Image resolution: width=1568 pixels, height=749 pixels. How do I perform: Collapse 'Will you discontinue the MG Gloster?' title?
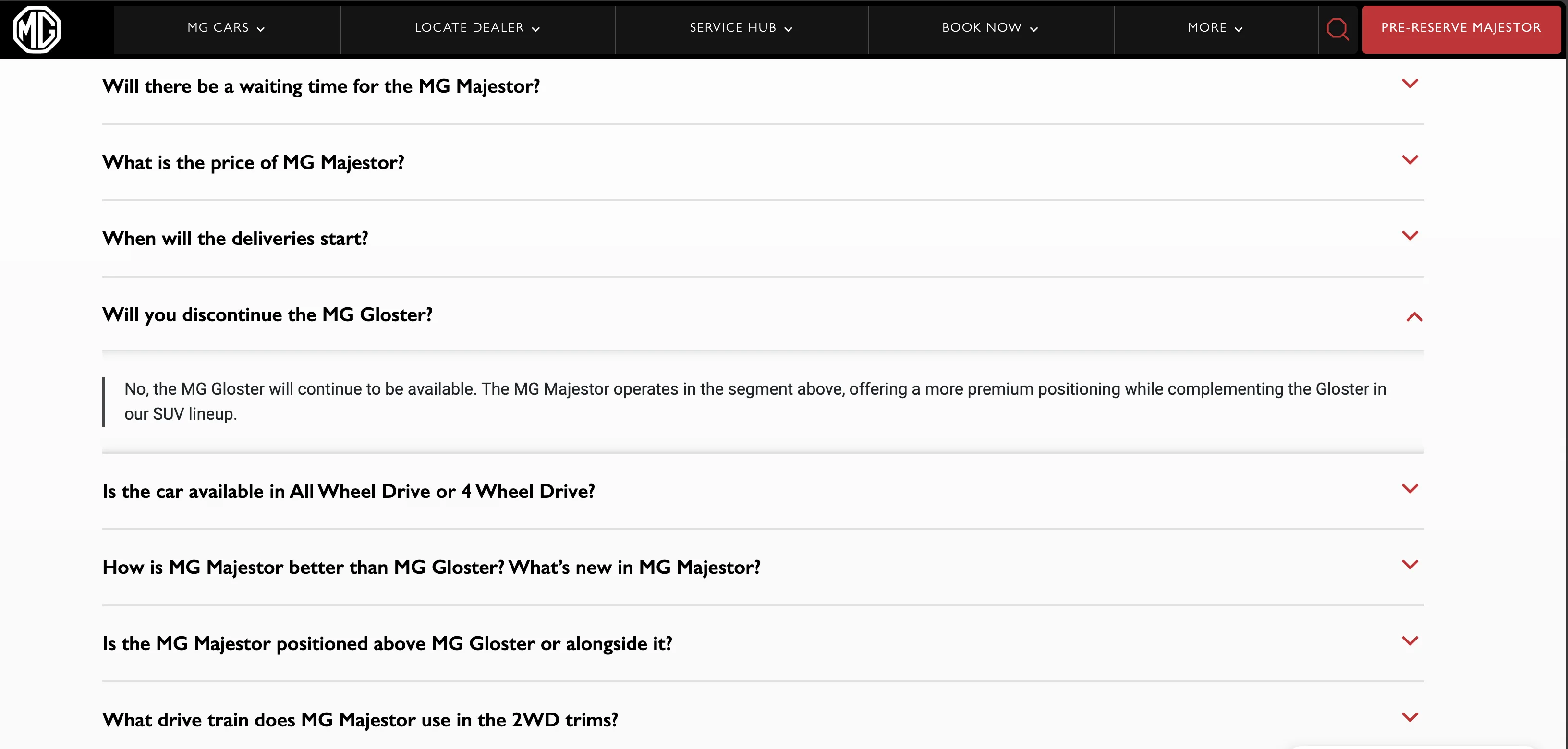[267, 314]
